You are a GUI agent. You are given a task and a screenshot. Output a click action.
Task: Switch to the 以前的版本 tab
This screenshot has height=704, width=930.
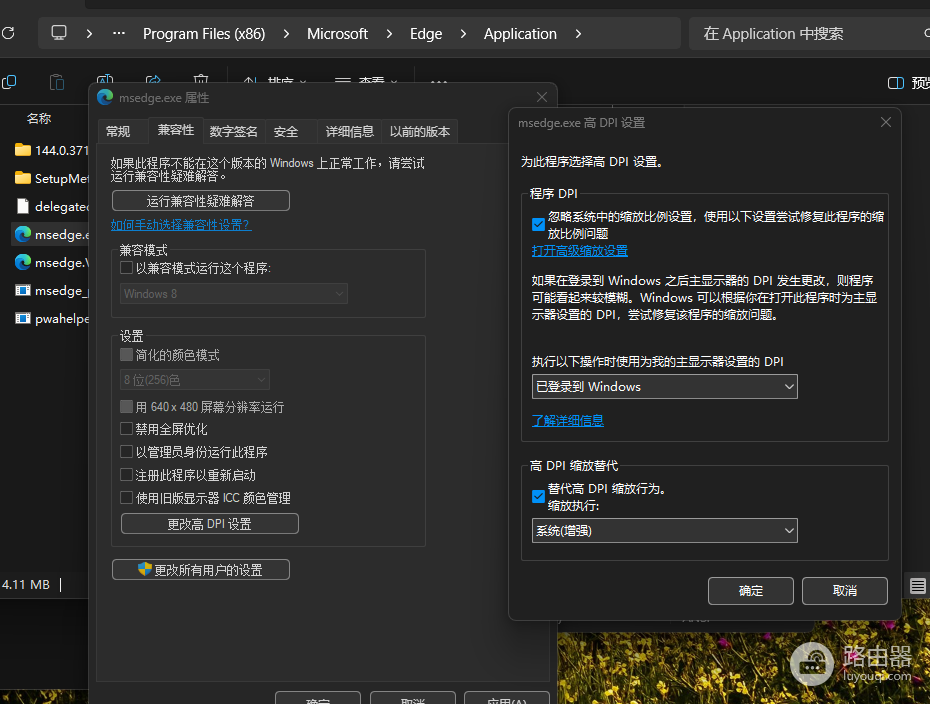coord(419,132)
